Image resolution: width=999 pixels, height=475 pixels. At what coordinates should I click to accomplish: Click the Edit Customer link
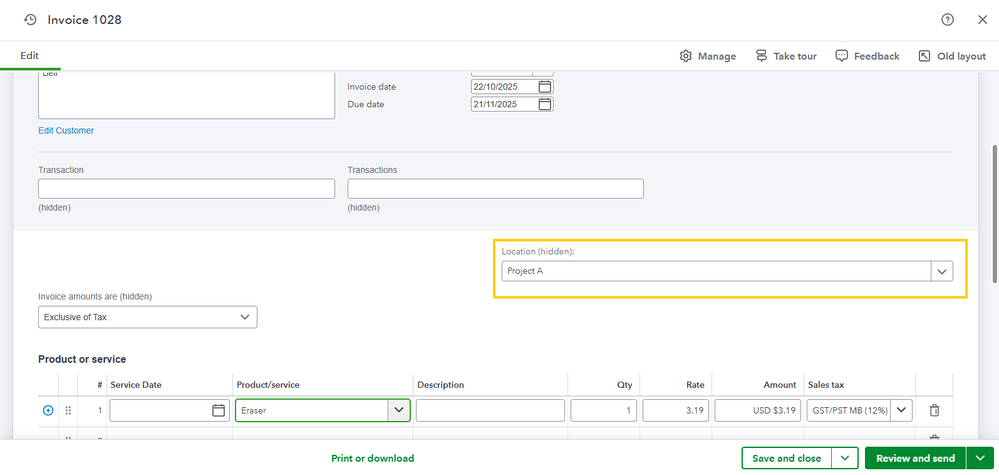click(x=66, y=131)
